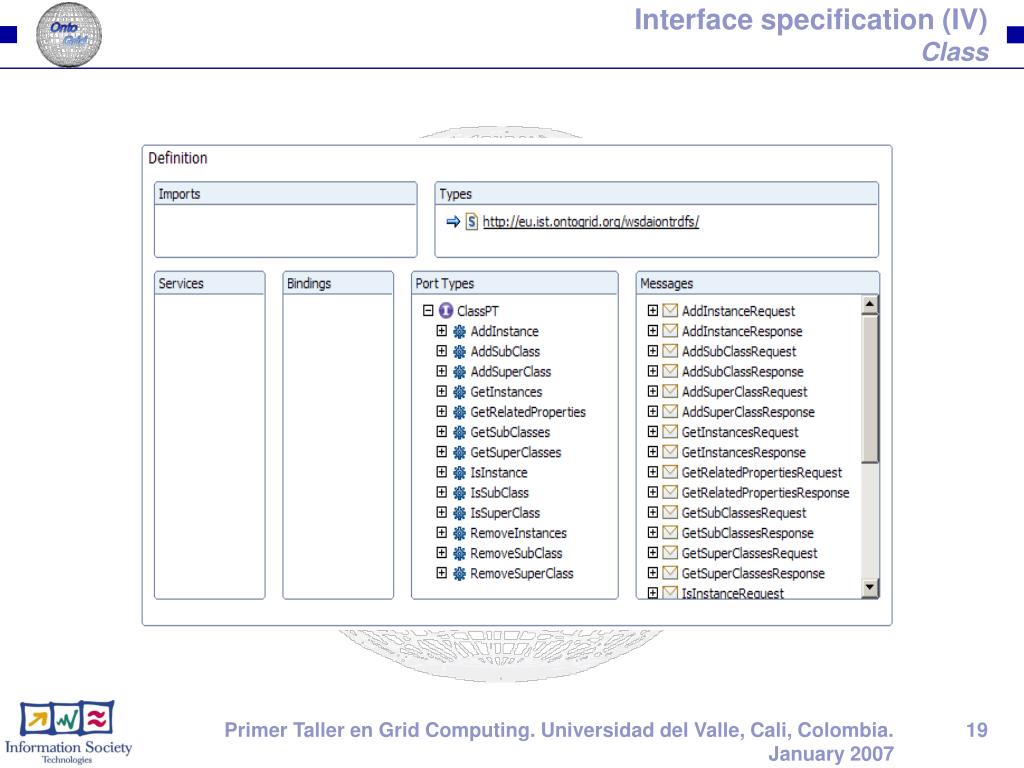Screen dimensions: 1024x768
Task: Select the AddSuperClassRequest message label
Action: click(x=744, y=392)
